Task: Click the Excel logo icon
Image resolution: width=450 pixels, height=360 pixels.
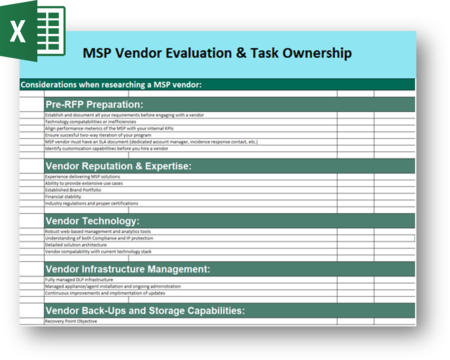Action: pos(33,31)
